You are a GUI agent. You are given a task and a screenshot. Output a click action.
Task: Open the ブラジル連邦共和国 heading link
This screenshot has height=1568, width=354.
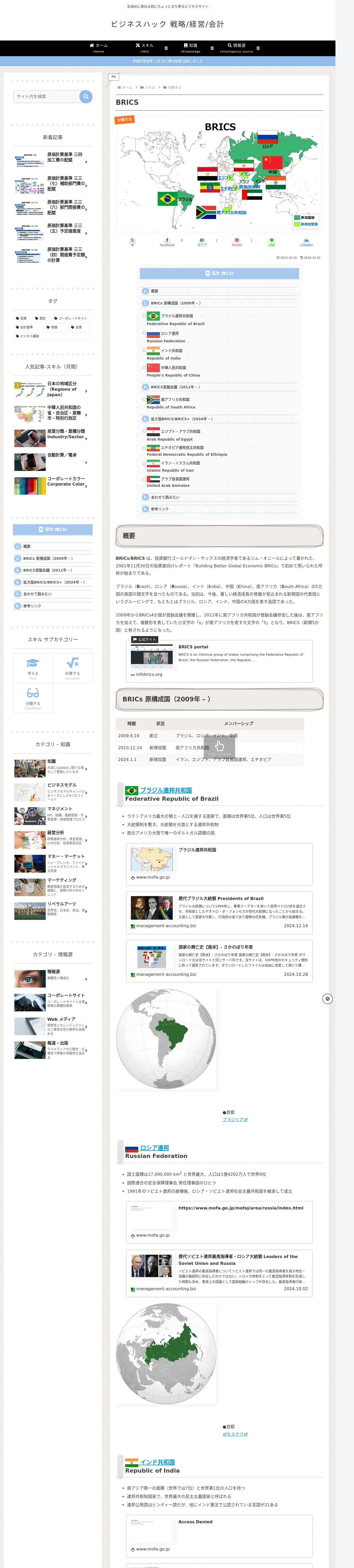166,790
